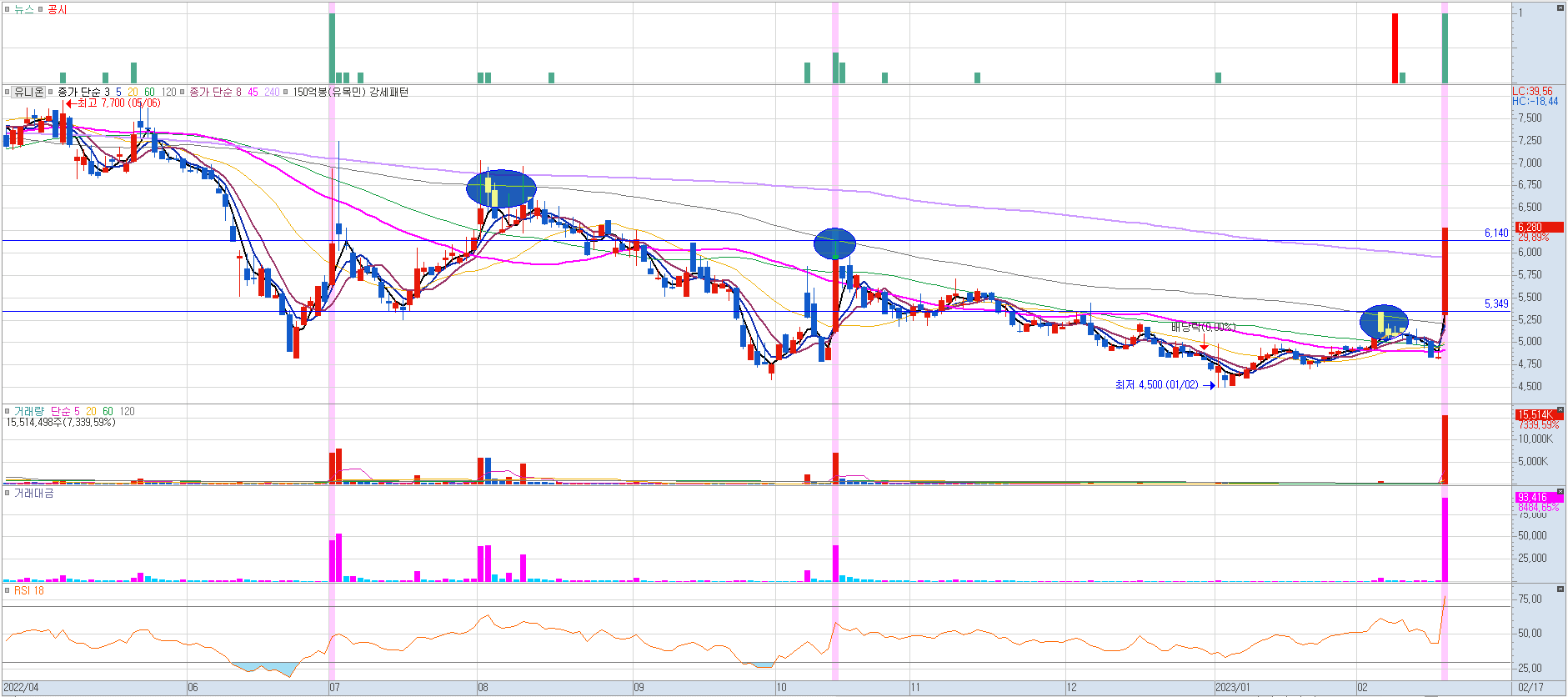Image resolution: width=1568 pixels, height=697 pixels.
Task: Click the tall red disclosure bar in the news panel
Action: 1395,48
